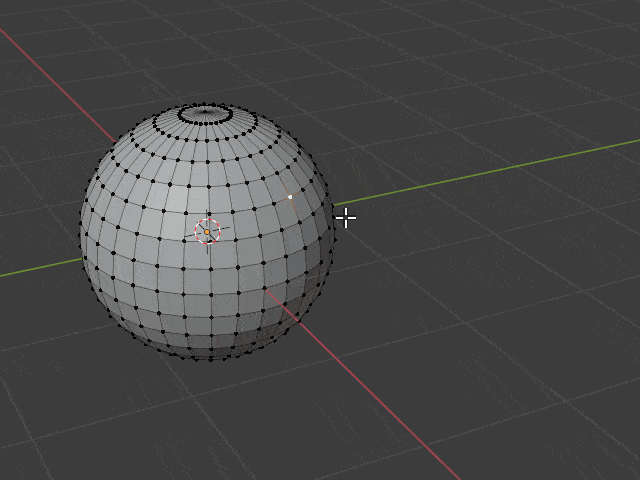
Task: Click the top pole center of the sphere
Action: coord(205,111)
